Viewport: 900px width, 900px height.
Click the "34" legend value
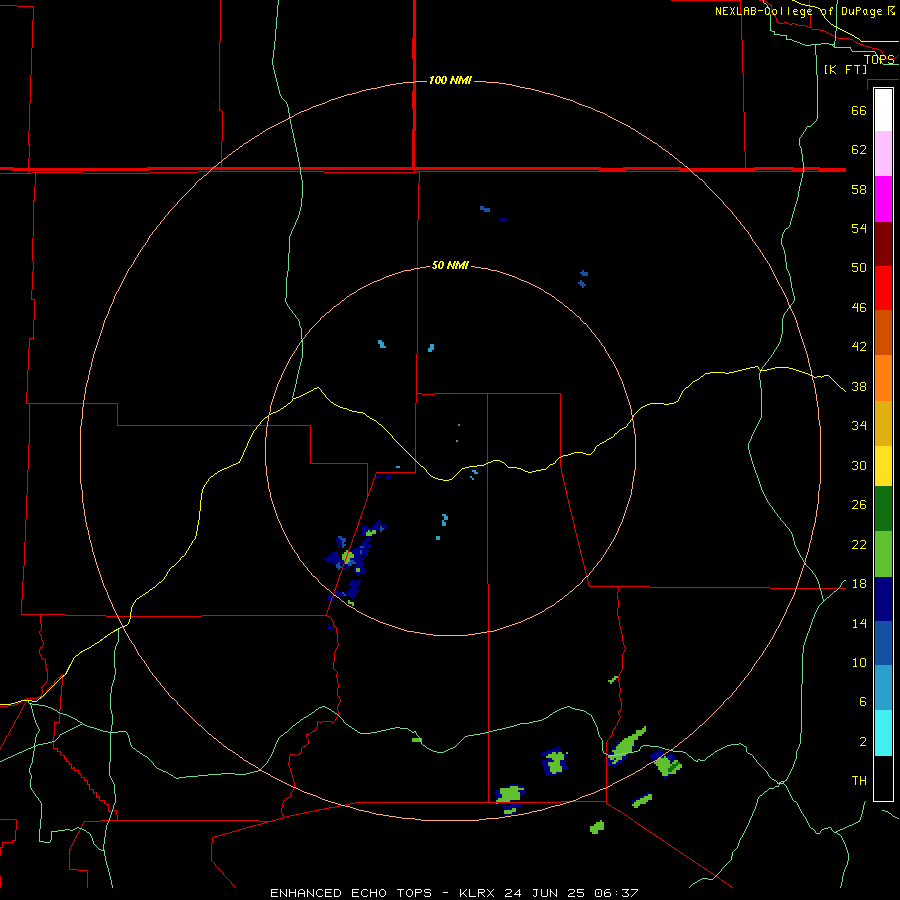tap(859, 425)
